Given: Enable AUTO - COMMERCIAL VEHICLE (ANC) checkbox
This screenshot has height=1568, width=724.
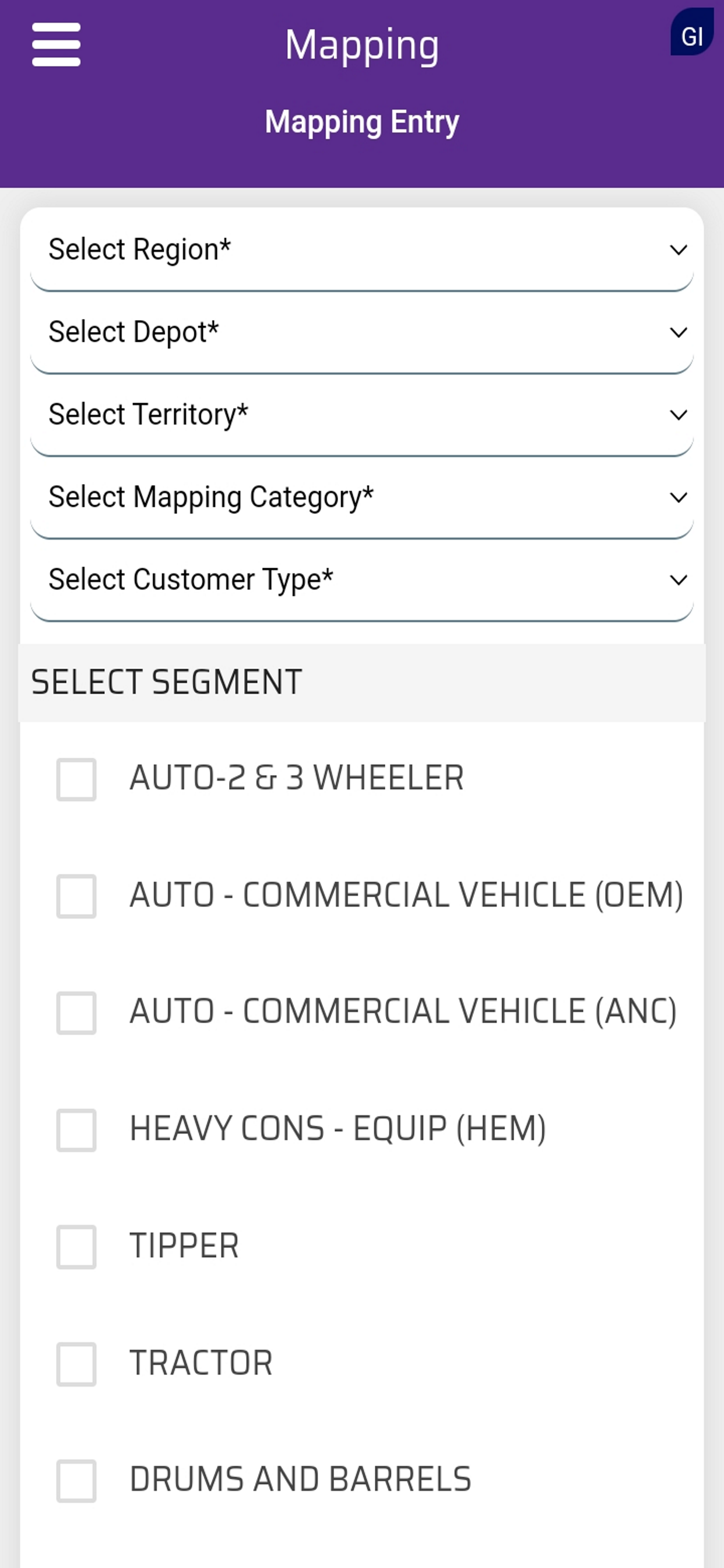Looking at the screenshot, I should [x=77, y=1013].
